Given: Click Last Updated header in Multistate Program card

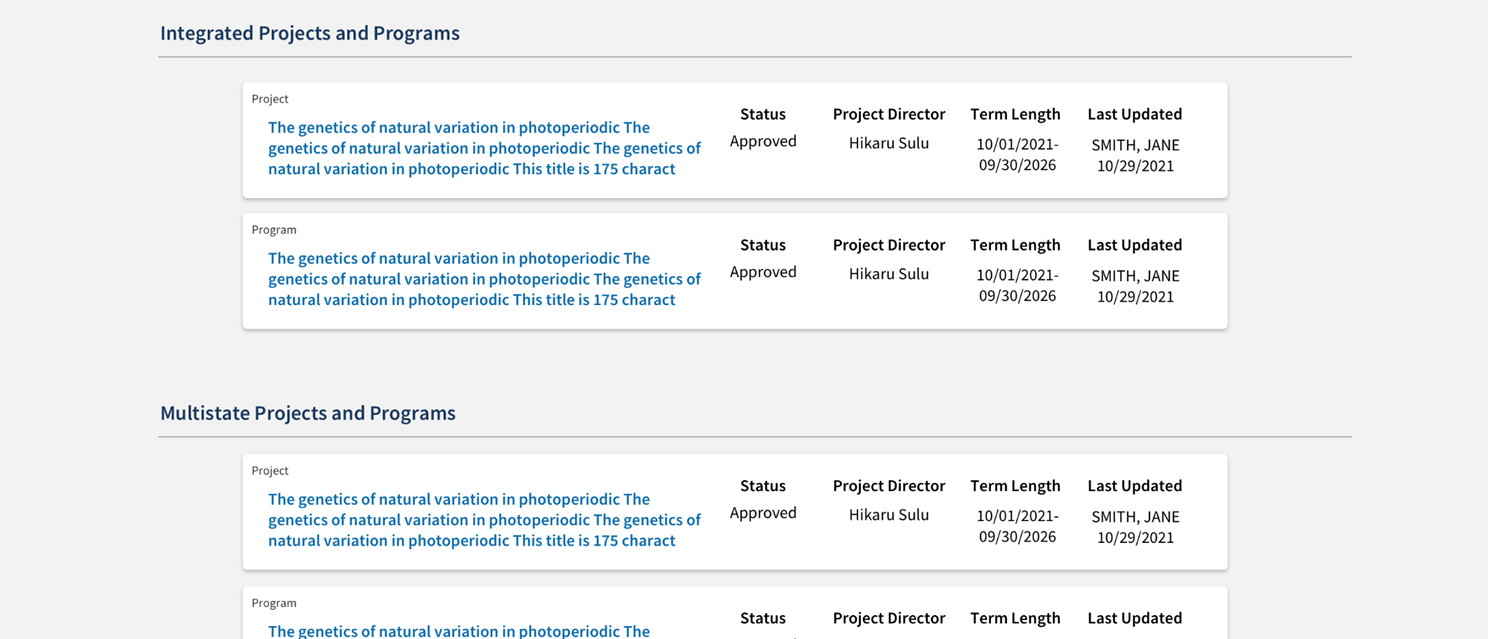Looking at the screenshot, I should [x=1135, y=618].
